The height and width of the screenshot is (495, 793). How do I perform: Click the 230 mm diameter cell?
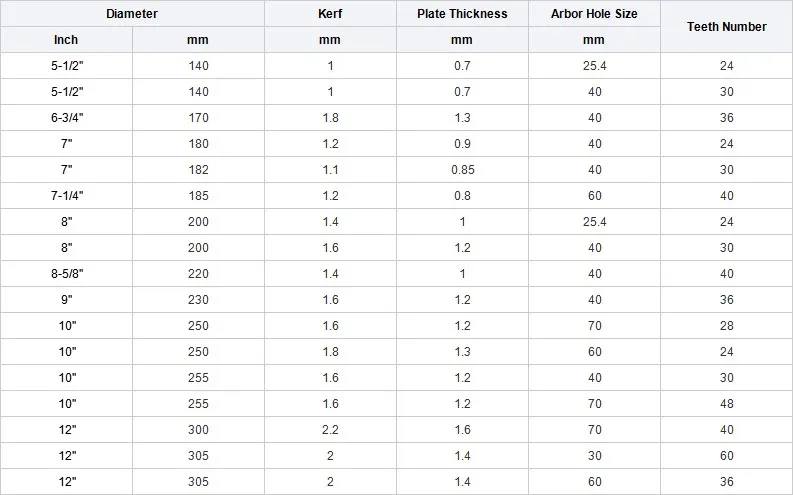click(198, 300)
